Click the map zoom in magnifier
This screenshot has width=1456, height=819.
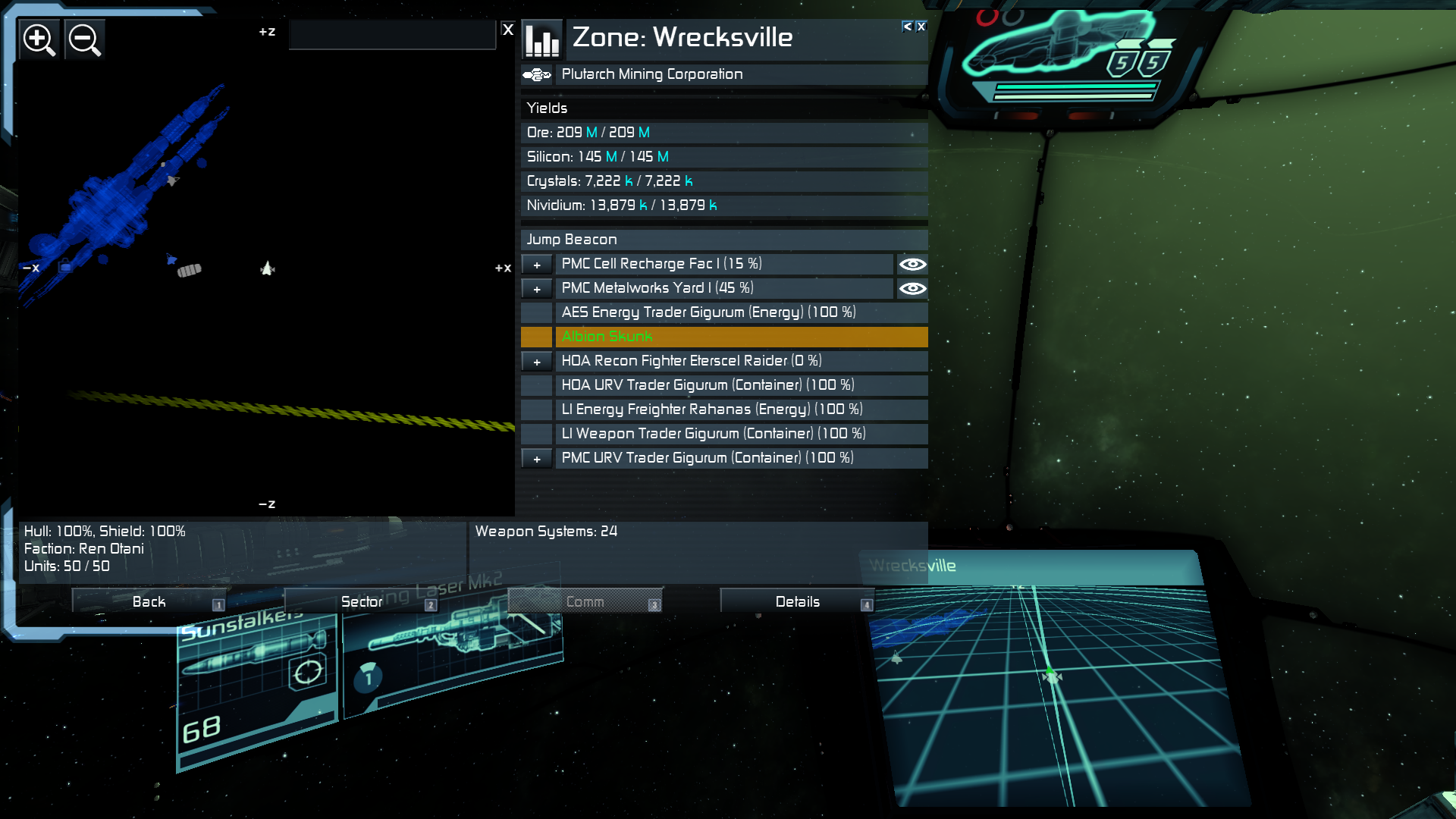(39, 39)
